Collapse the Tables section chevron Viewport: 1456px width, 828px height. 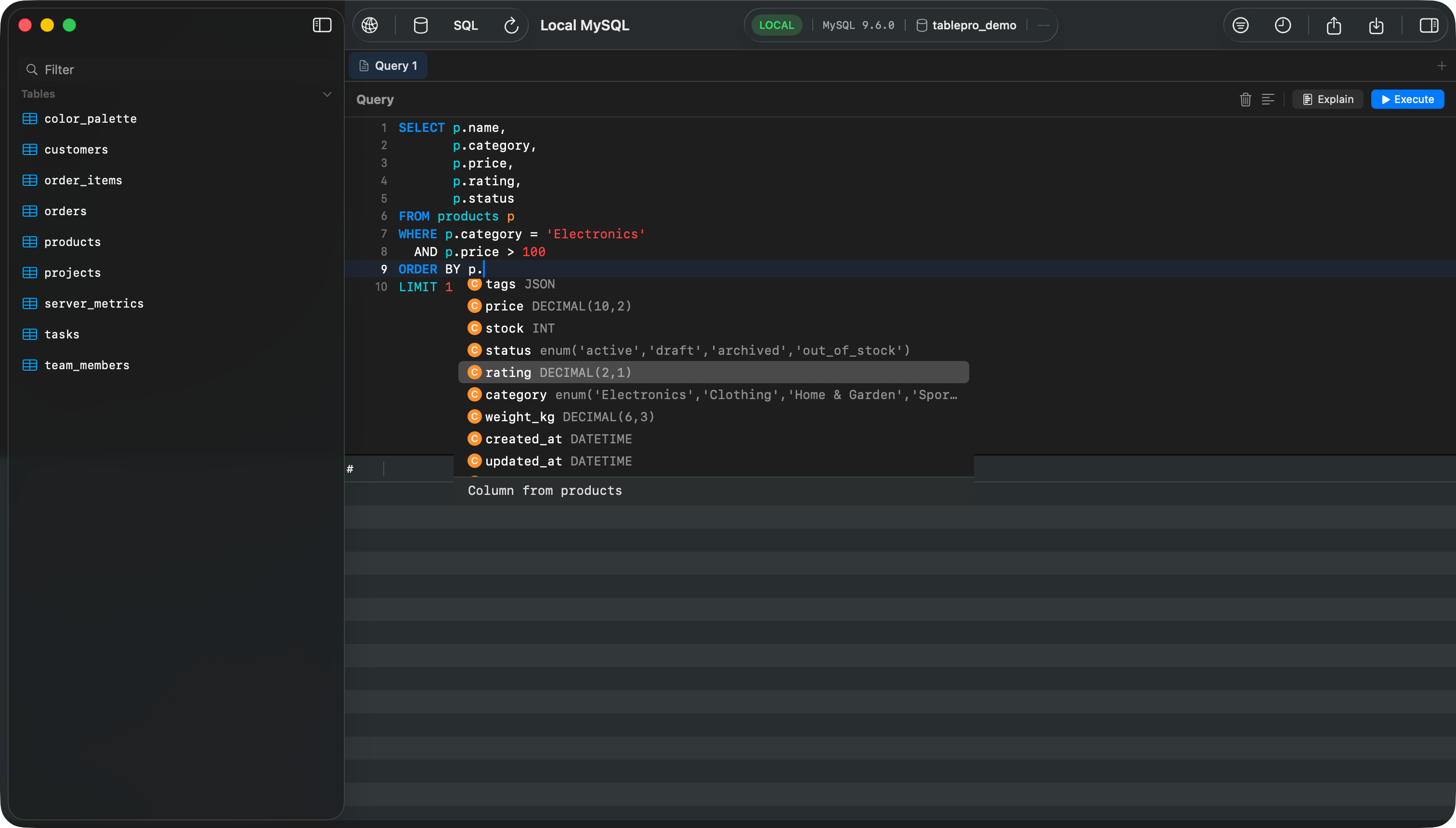pos(327,94)
